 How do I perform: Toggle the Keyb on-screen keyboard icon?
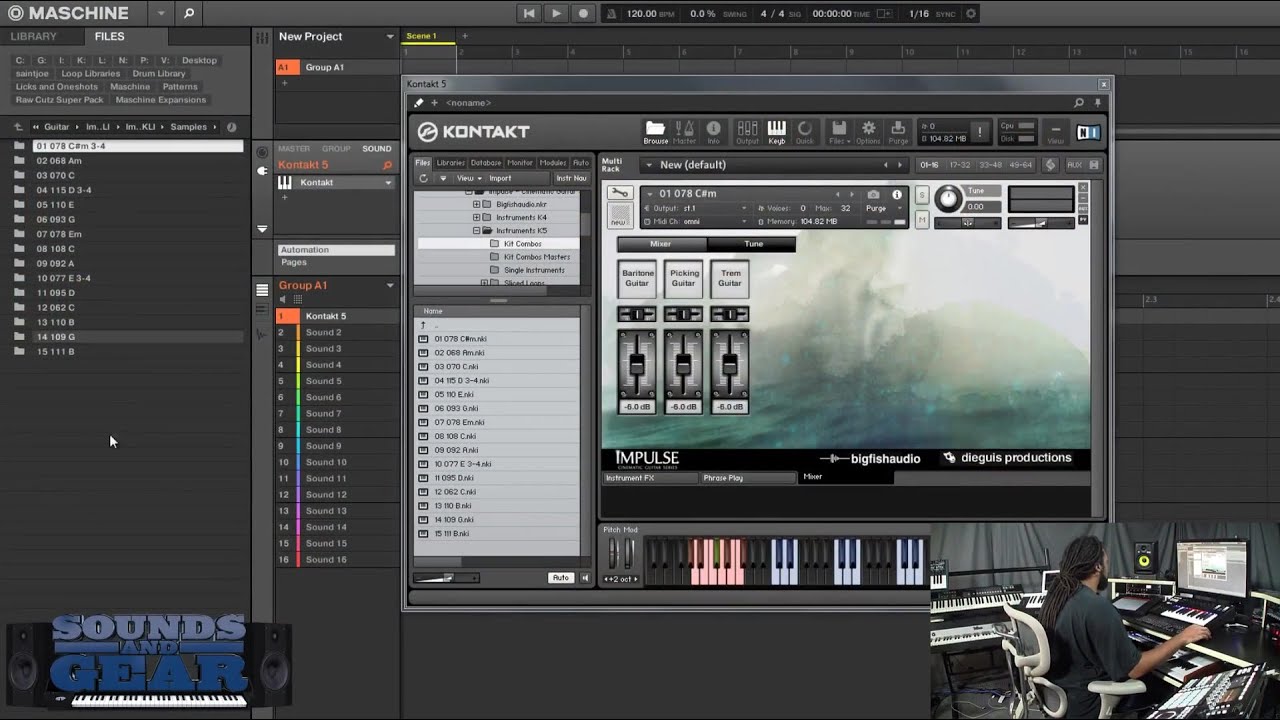click(776, 131)
